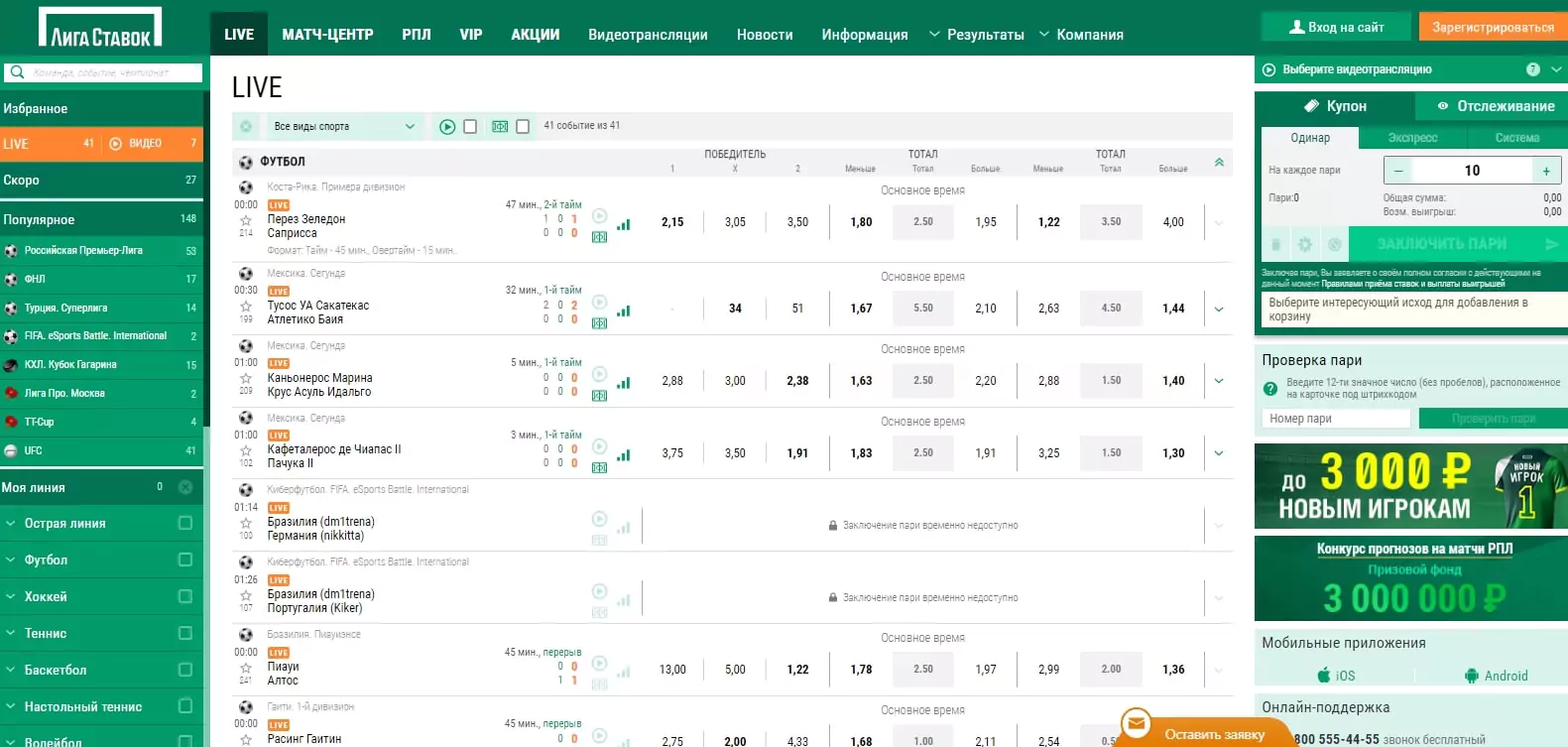Play video stream for Каньонерос Марина match

(x=599, y=374)
